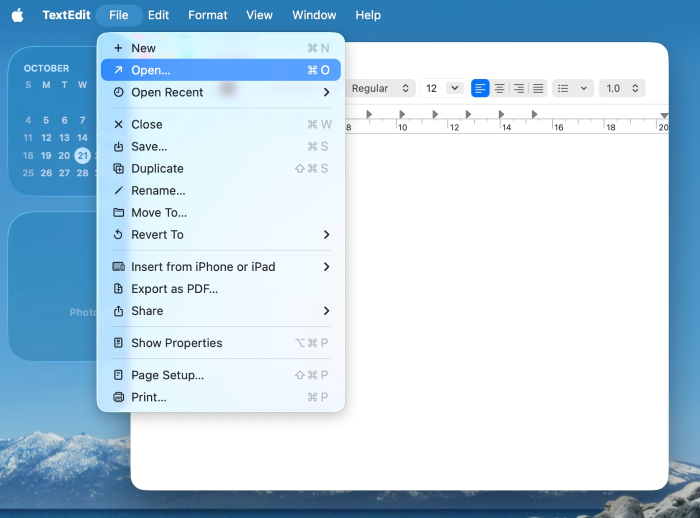Open the View menu
The height and width of the screenshot is (518, 700).
[x=259, y=15]
